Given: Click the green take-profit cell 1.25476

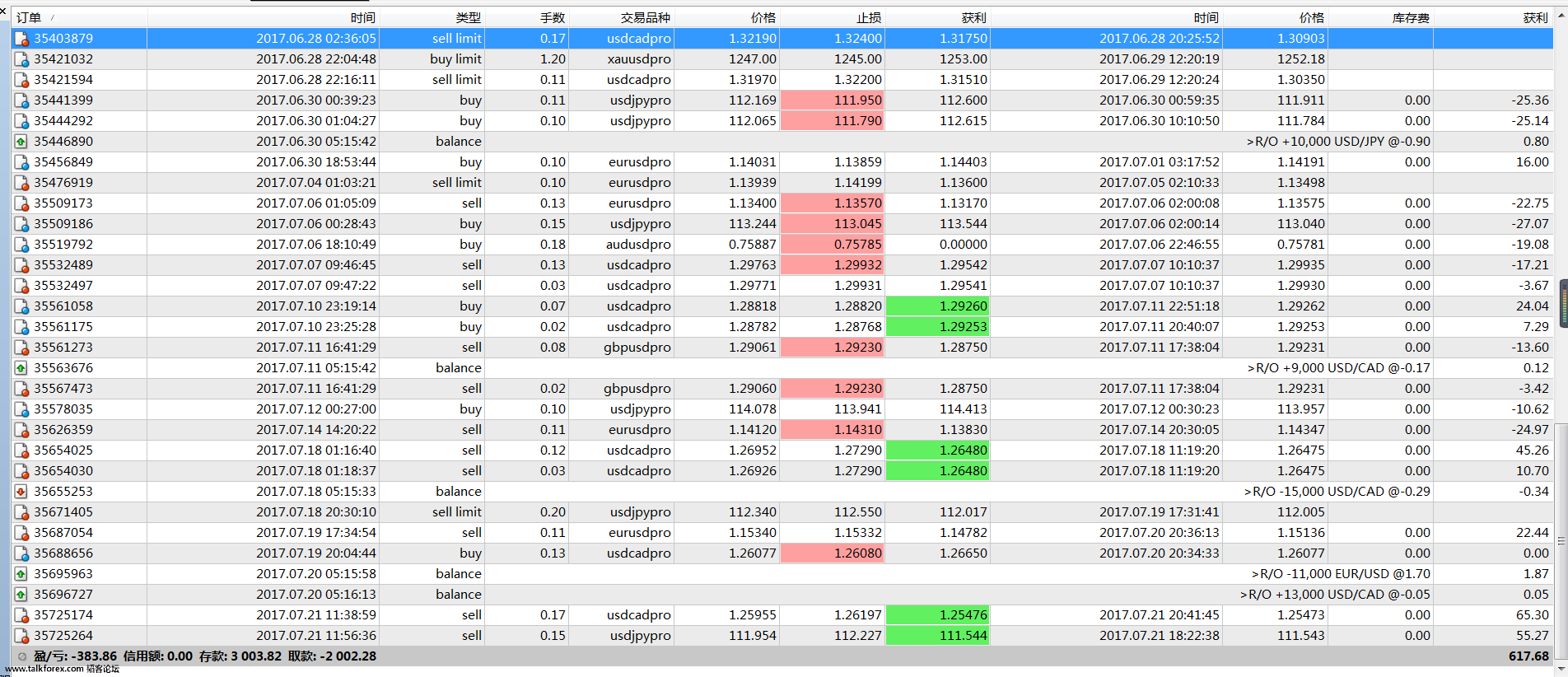Looking at the screenshot, I should 938,615.
